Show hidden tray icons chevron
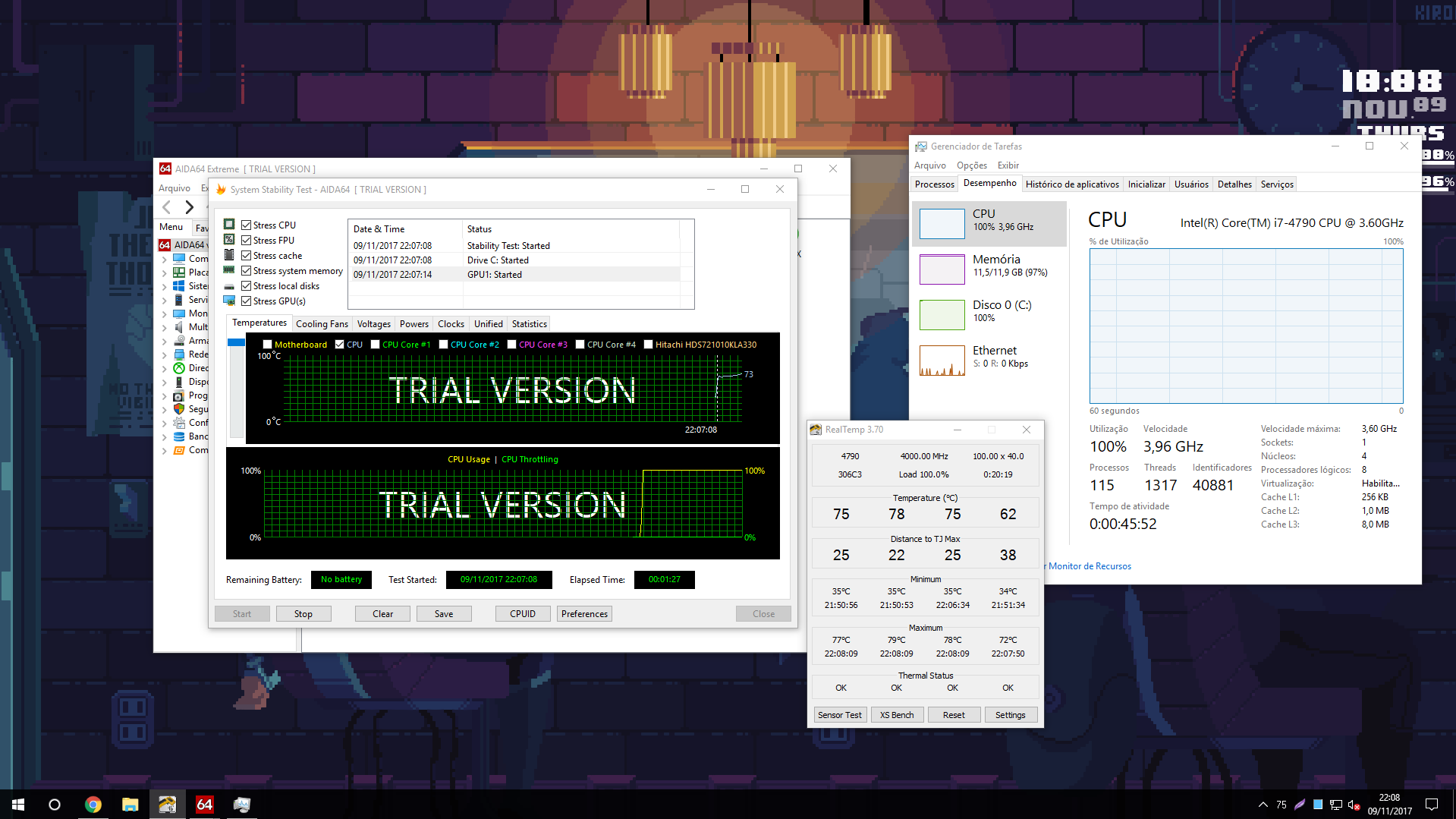The width and height of the screenshot is (1456, 819). pos(1263,805)
